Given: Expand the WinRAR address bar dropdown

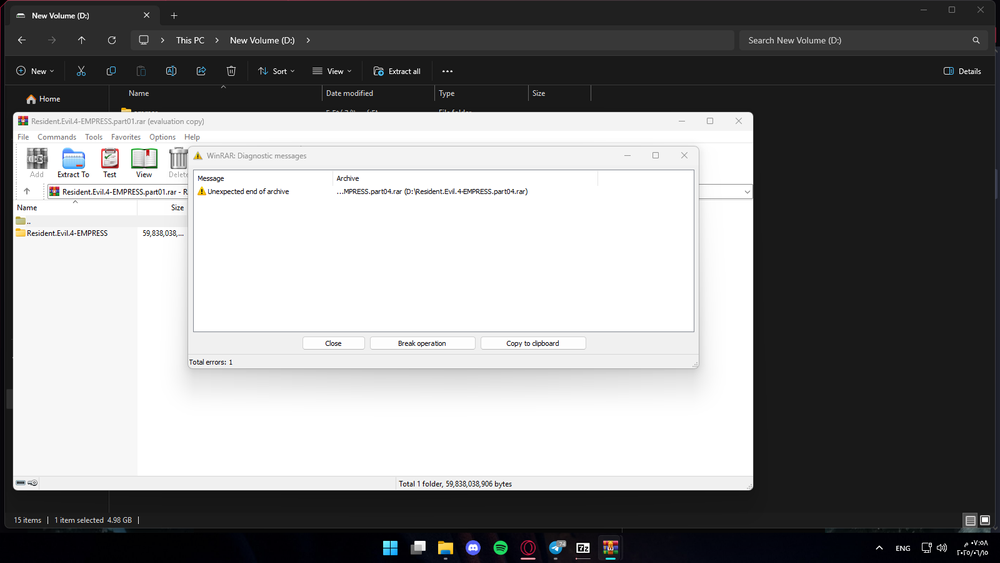Looking at the screenshot, I should [x=747, y=191].
